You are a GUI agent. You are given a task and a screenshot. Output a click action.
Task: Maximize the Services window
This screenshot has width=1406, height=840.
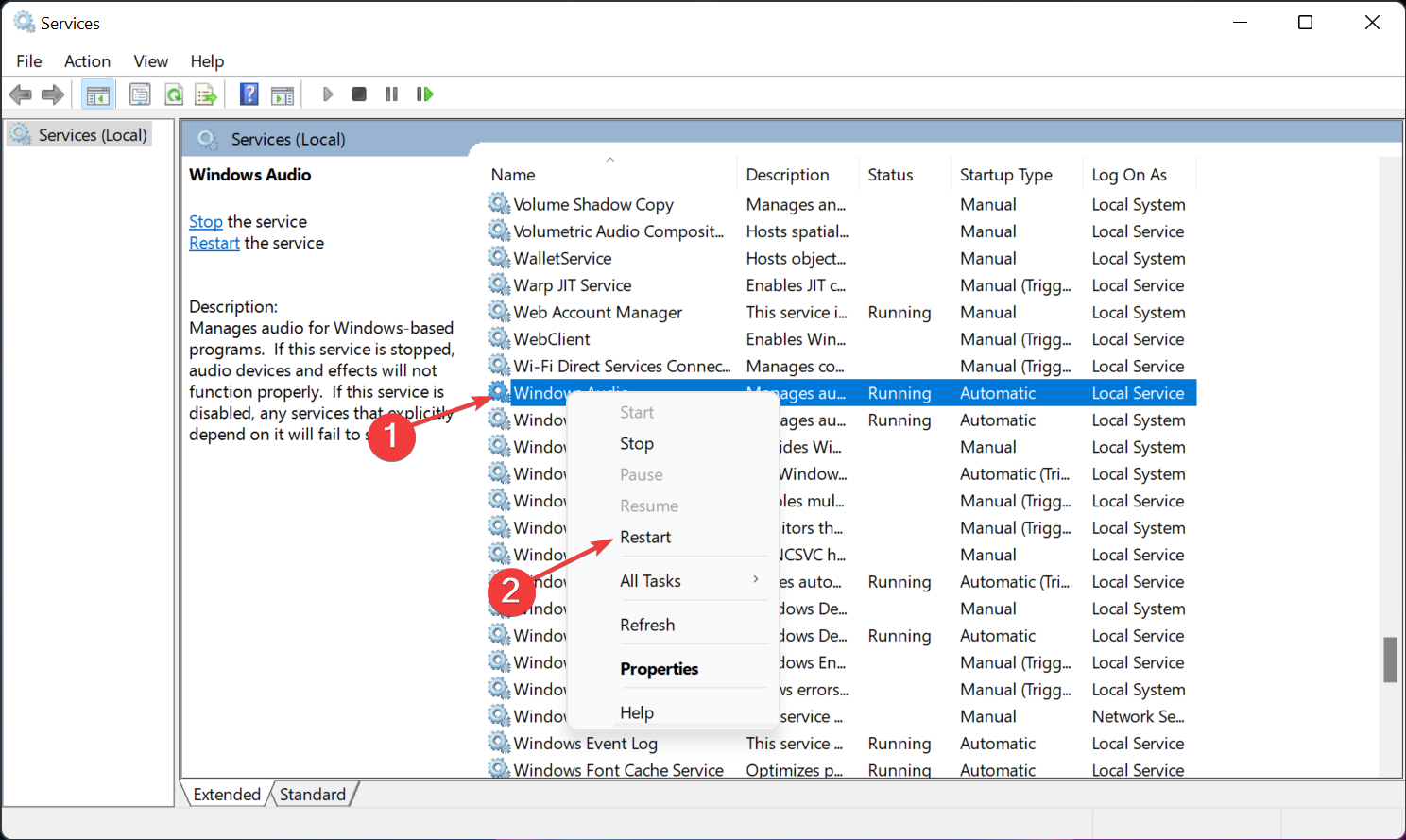1305,23
